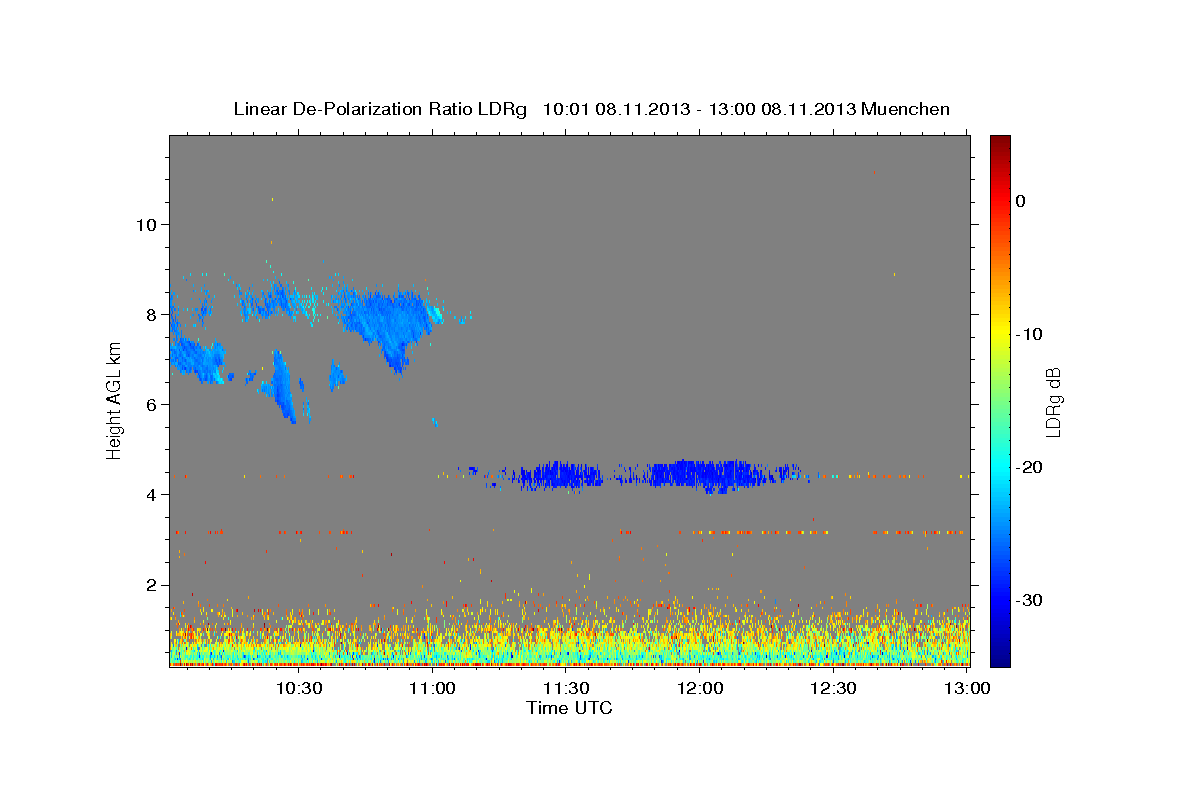Click the dark blue cloud patch near 11:30
Image resolution: width=1200 pixels, height=800 pixels.
click(x=561, y=475)
